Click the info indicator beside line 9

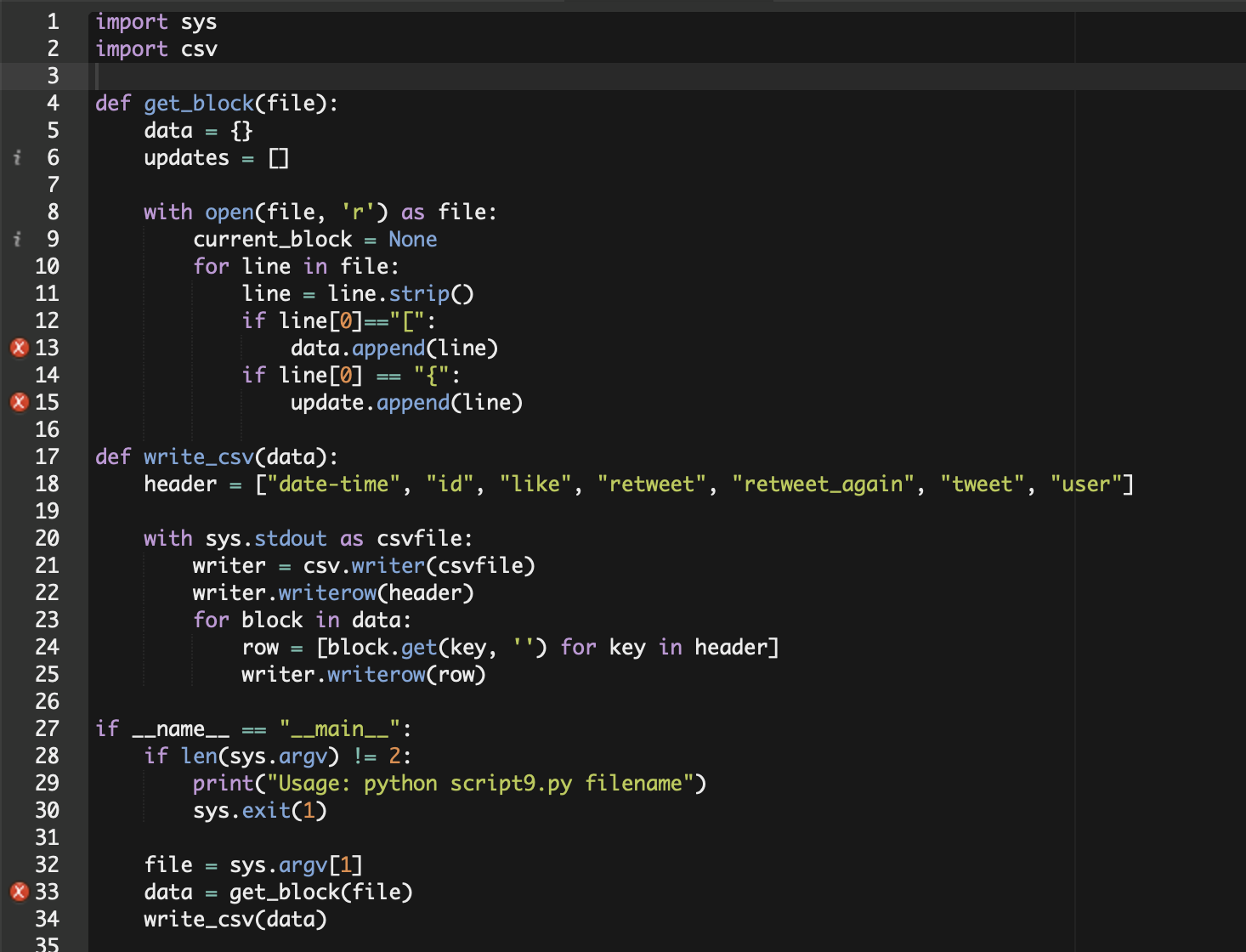tap(19, 239)
